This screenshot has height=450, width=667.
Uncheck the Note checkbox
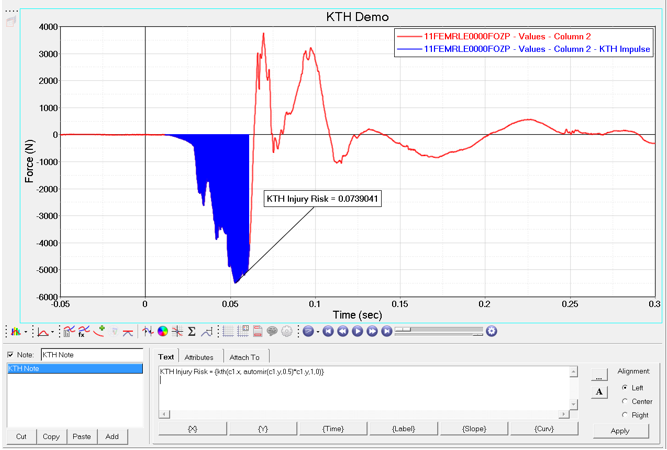(11, 355)
